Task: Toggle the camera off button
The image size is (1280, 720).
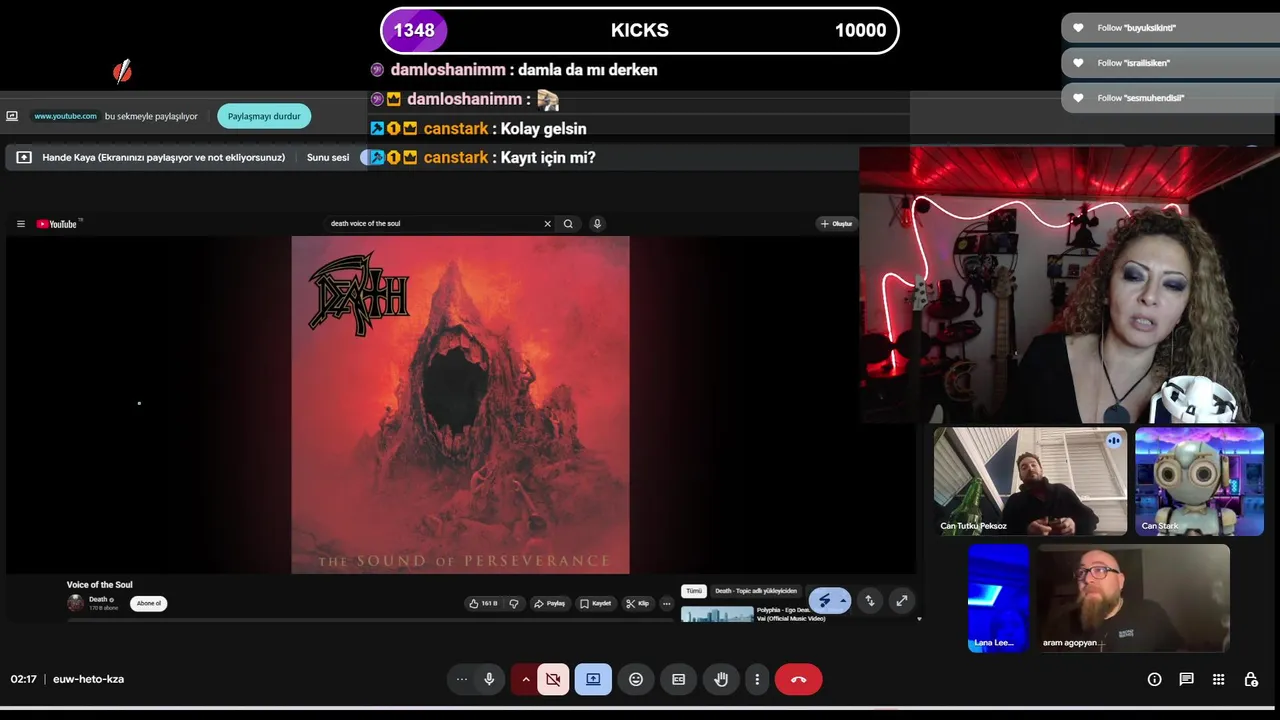Action: (553, 679)
